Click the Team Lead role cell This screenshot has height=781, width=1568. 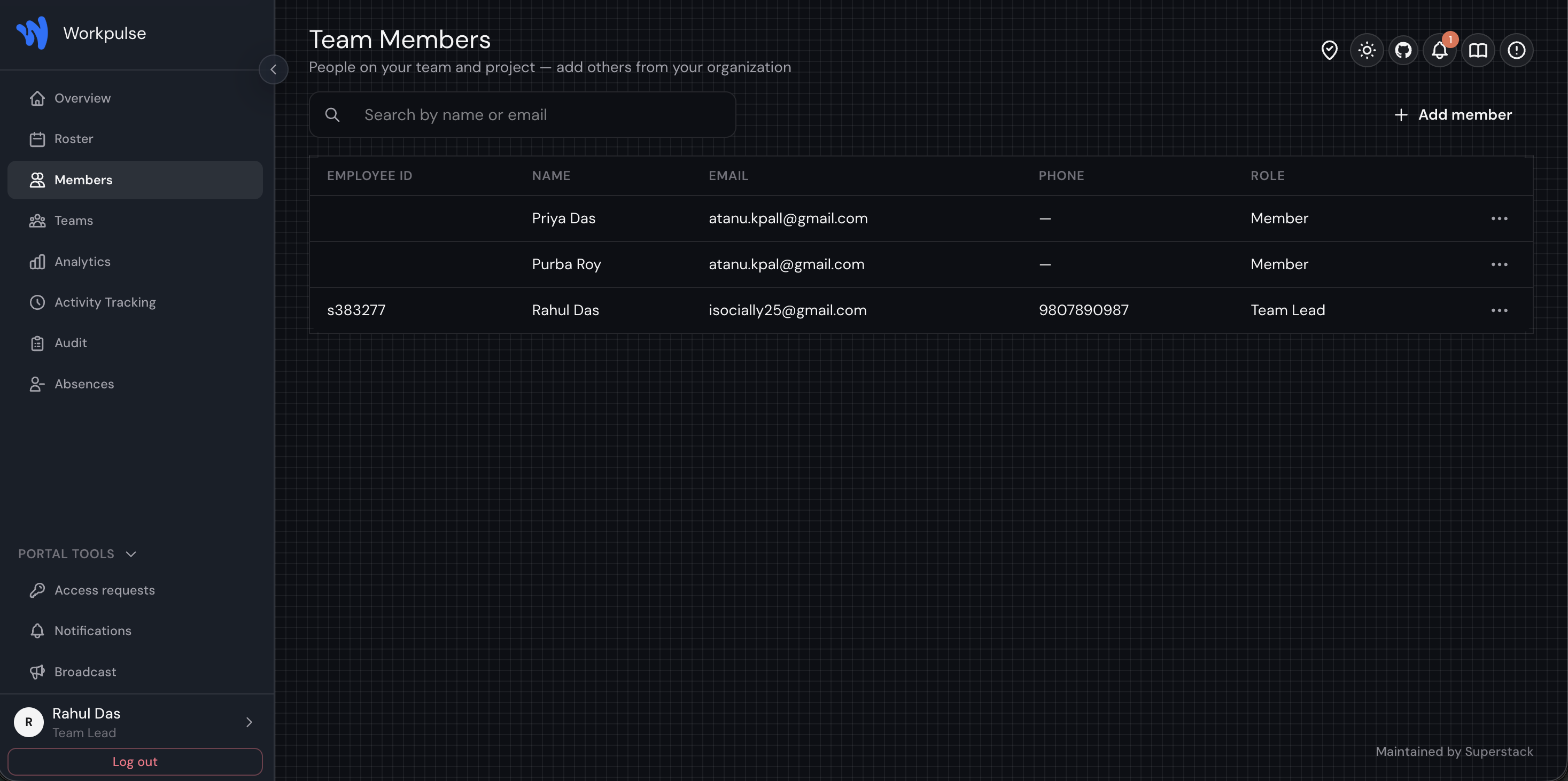[1287, 310]
